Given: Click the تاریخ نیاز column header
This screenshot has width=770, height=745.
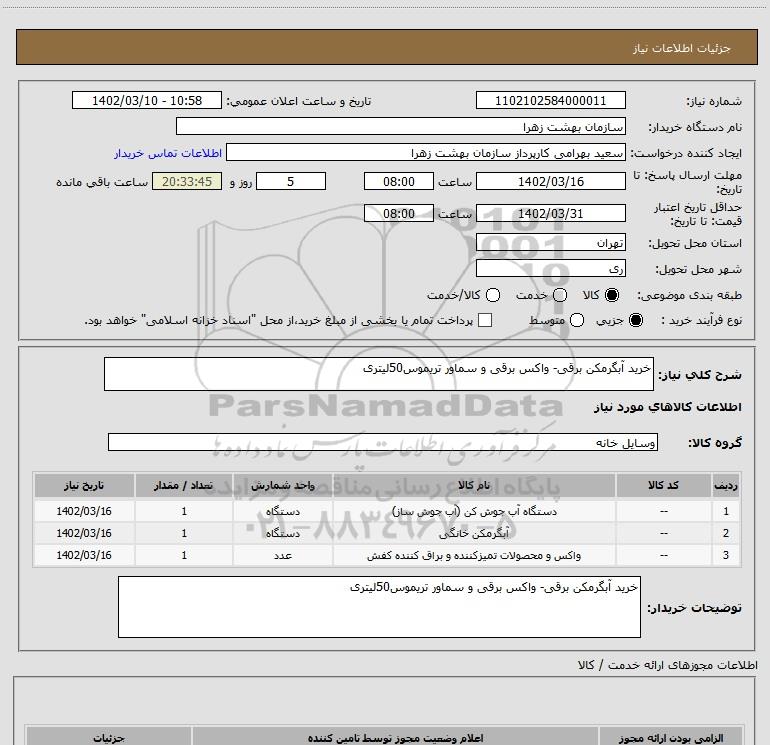Looking at the screenshot, I should tap(84, 485).
